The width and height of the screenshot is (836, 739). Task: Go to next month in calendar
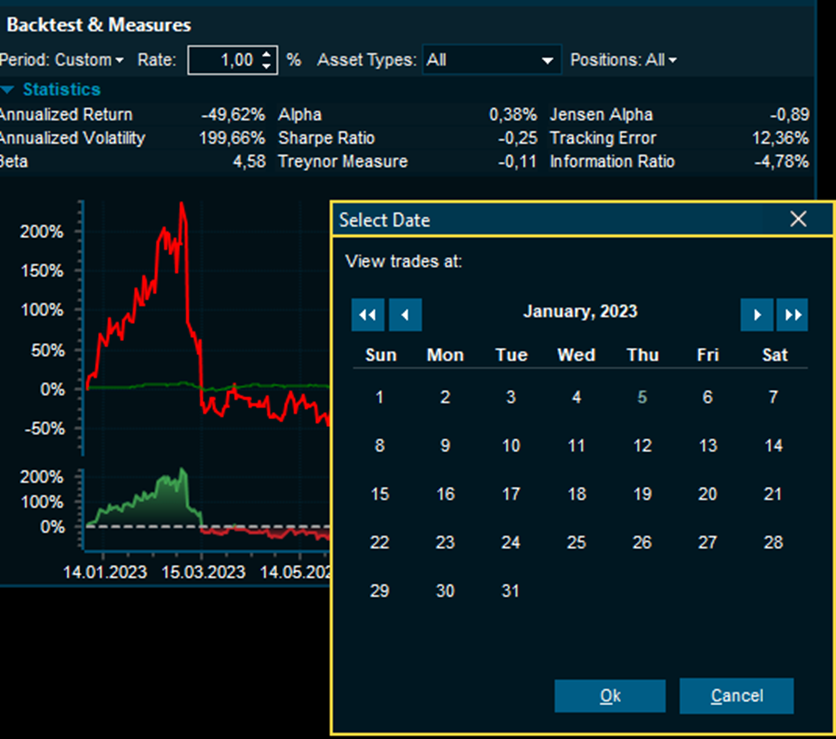757,315
